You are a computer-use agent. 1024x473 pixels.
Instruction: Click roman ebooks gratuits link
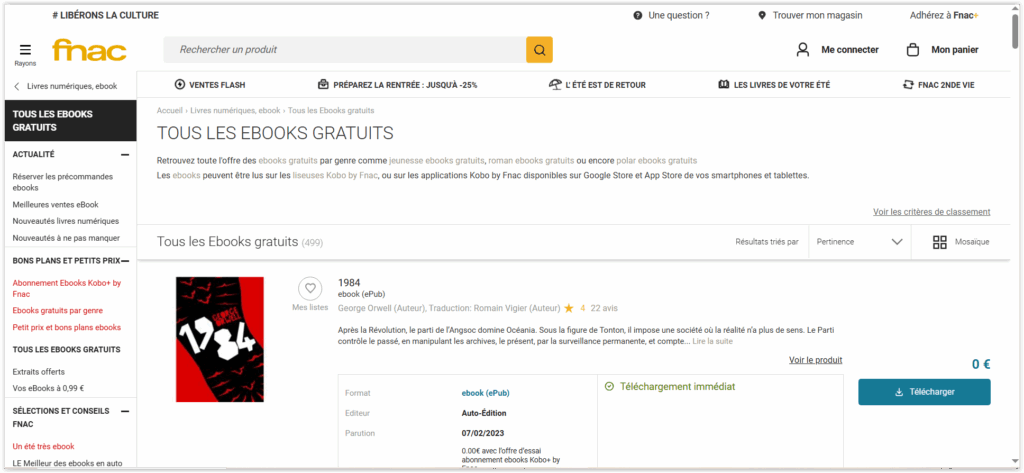click(532, 160)
